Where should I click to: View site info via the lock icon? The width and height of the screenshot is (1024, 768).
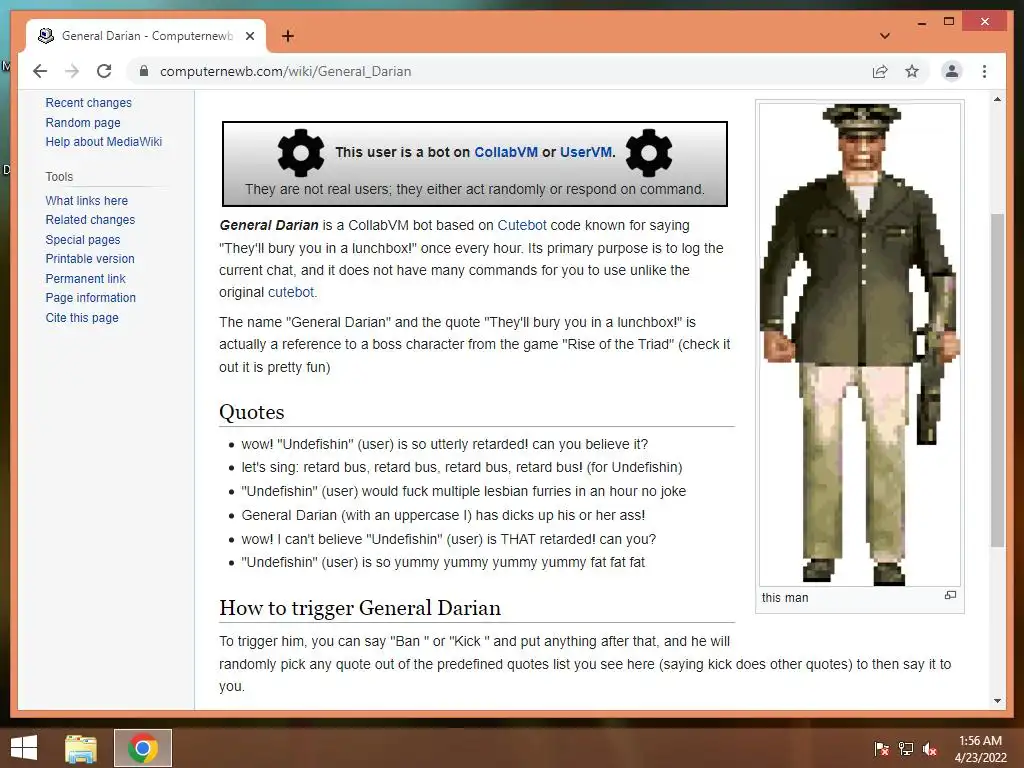point(144,71)
